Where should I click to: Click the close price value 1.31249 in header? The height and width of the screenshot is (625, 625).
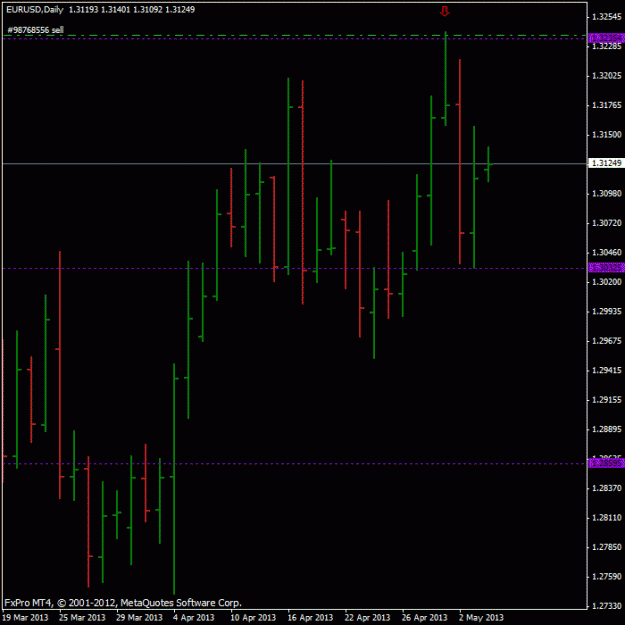[180, 10]
